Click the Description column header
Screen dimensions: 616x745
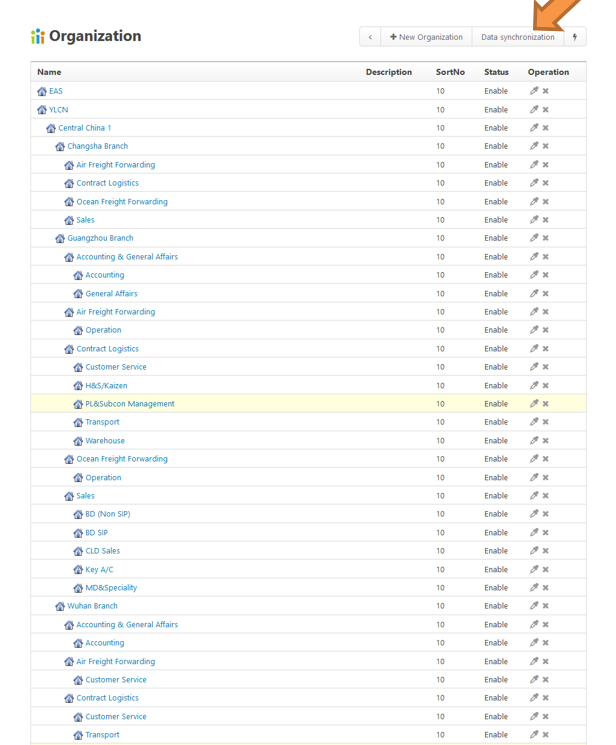pyautogui.click(x=389, y=72)
